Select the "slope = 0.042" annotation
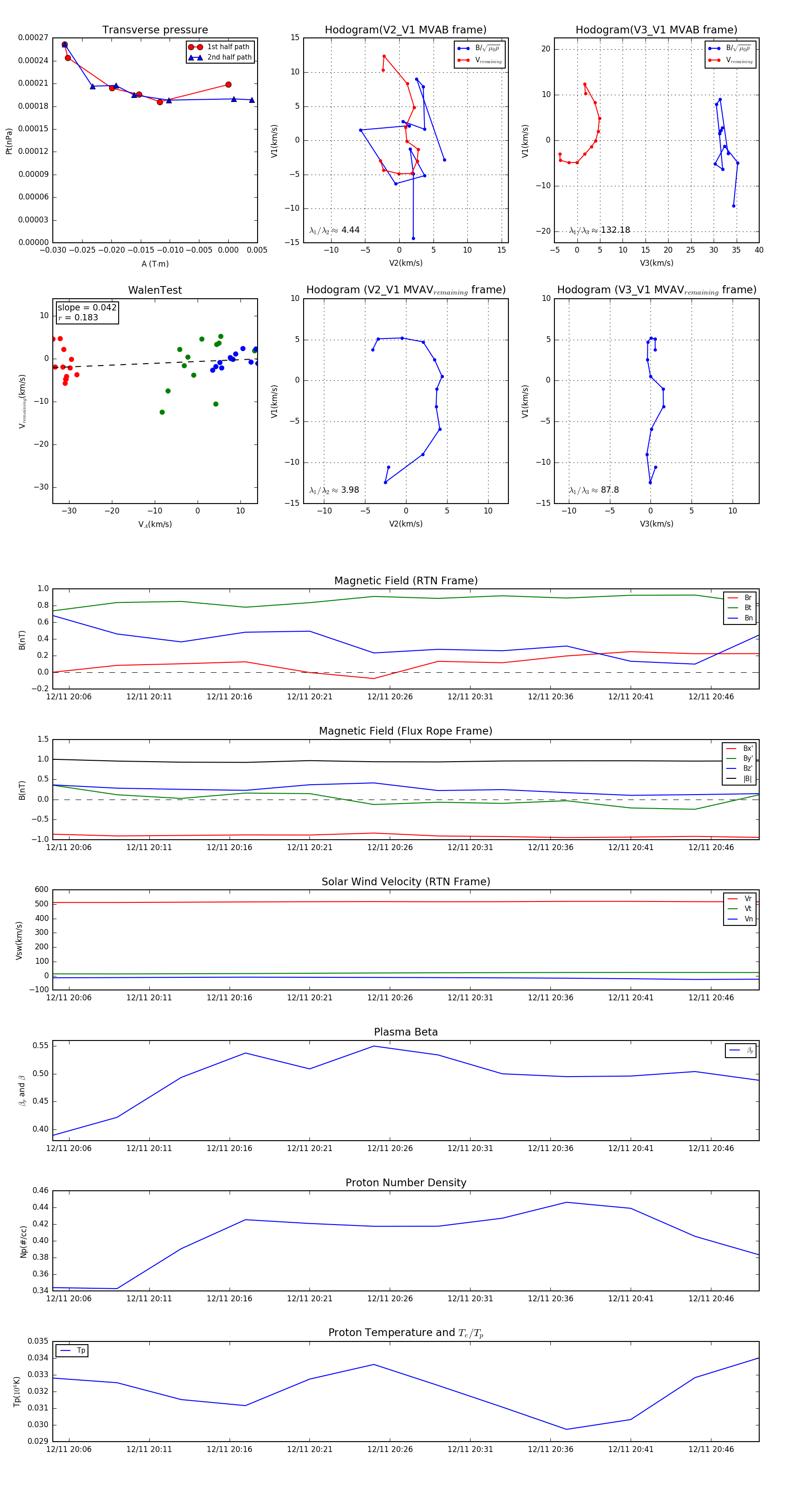 coord(87,308)
